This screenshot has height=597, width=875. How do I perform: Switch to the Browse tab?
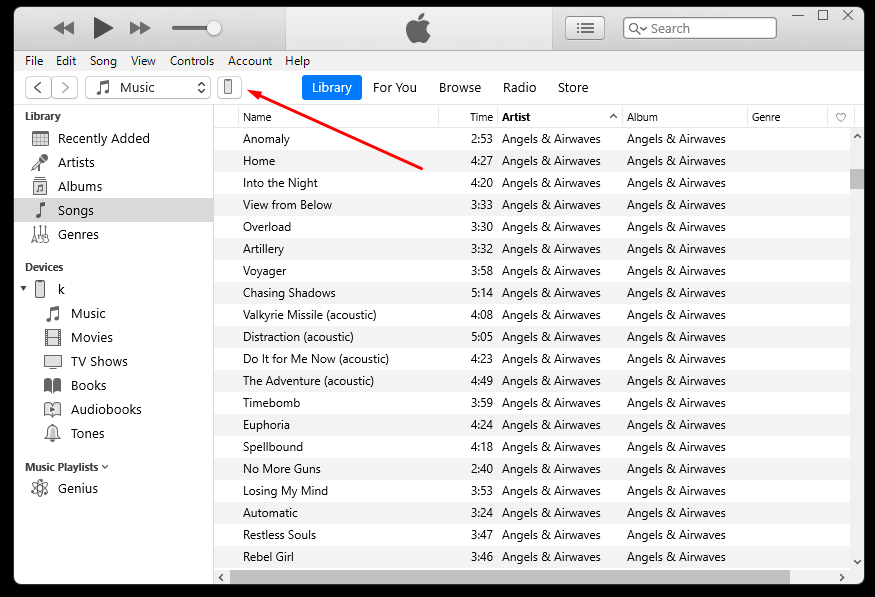tap(460, 88)
